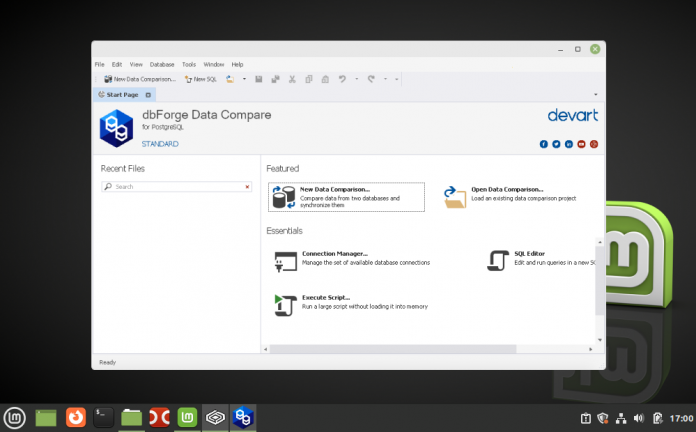Open the LinkedIn social icon link
This screenshot has height=432, width=696.
(x=569, y=144)
